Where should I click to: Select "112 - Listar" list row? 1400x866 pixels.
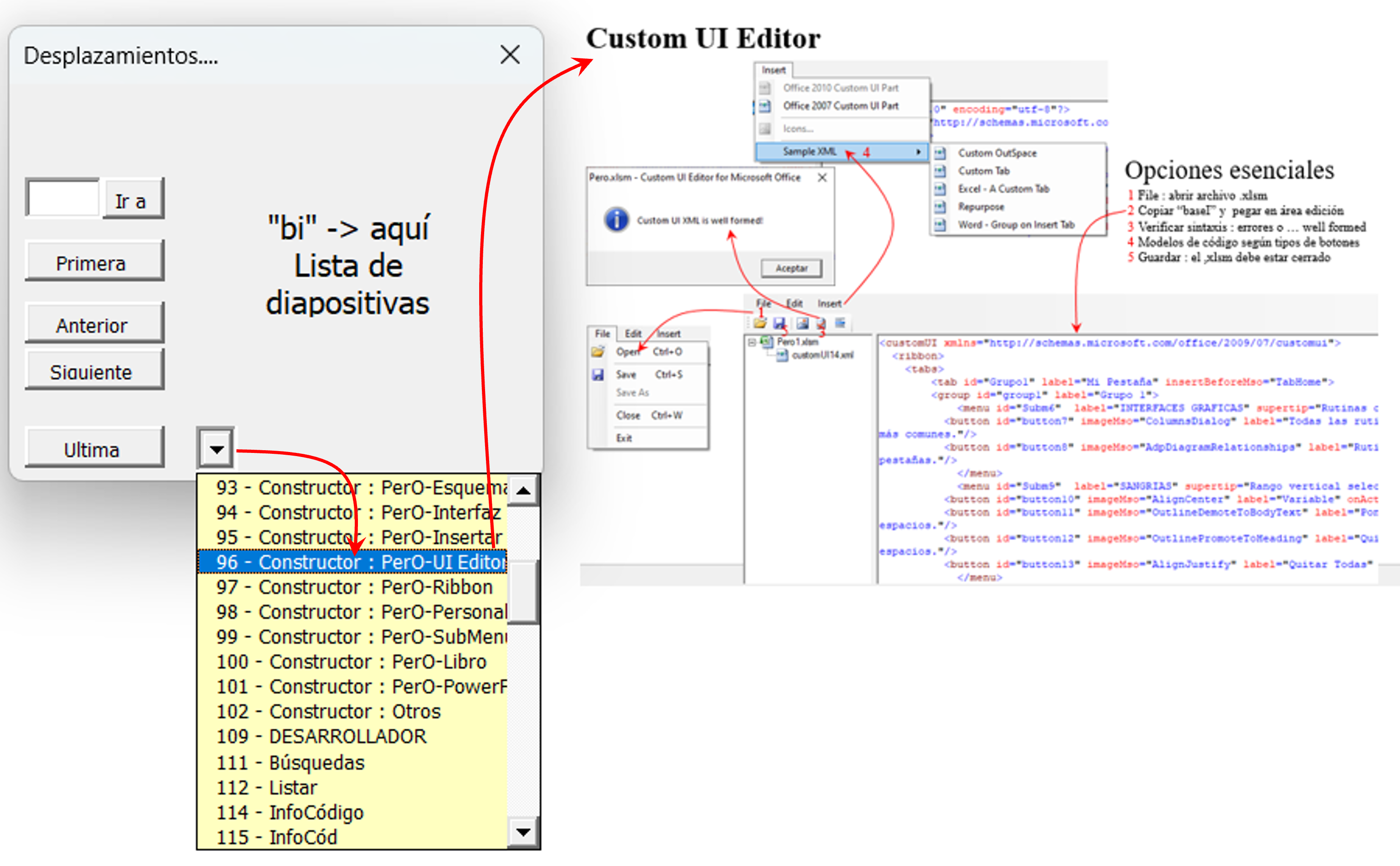(x=353, y=788)
